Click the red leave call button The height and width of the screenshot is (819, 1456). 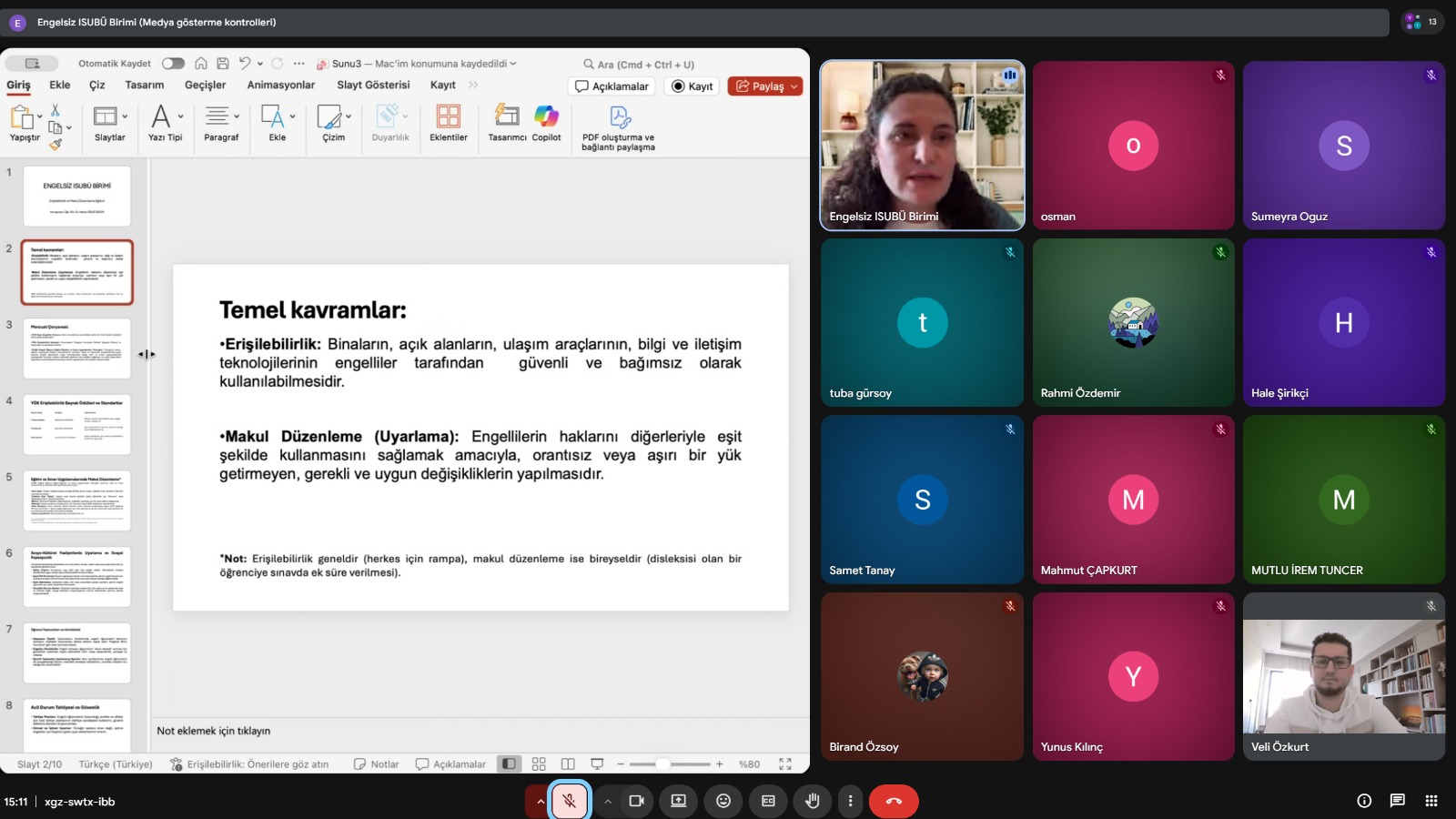tap(893, 801)
